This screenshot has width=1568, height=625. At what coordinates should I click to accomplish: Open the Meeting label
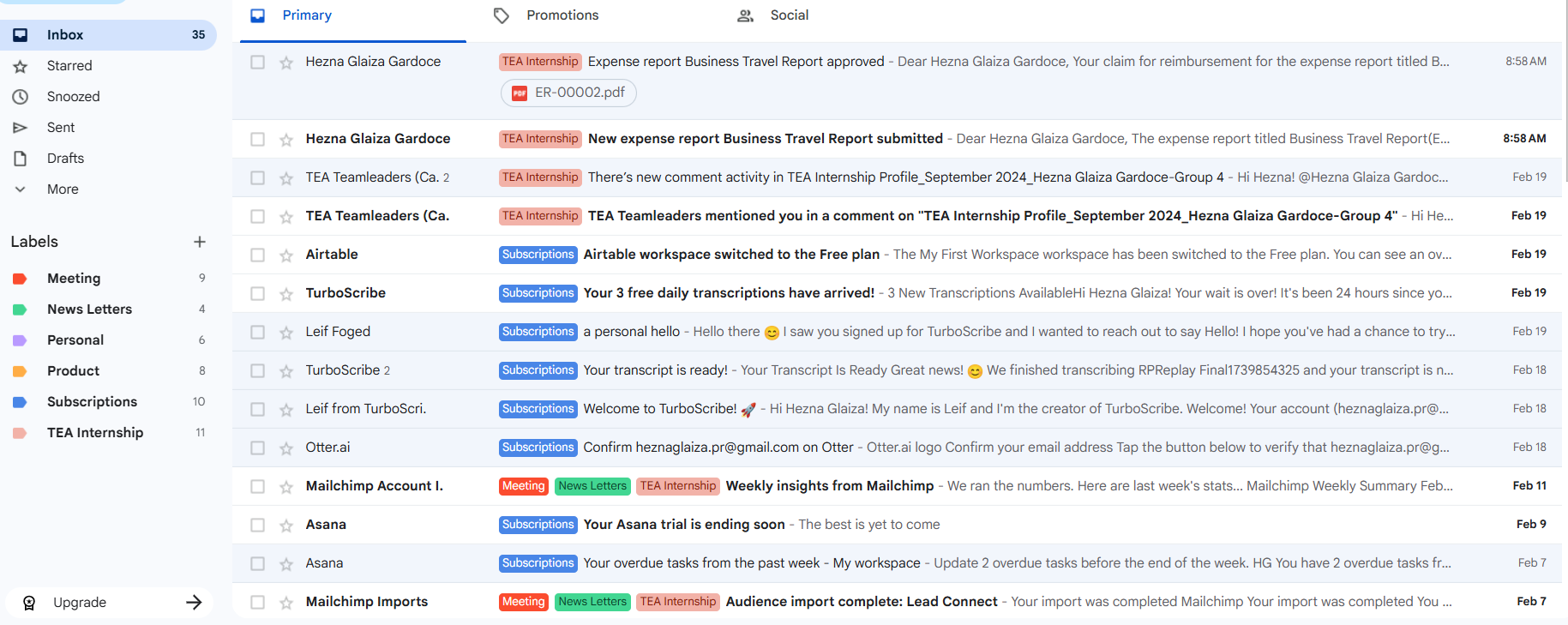(x=108, y=279)
